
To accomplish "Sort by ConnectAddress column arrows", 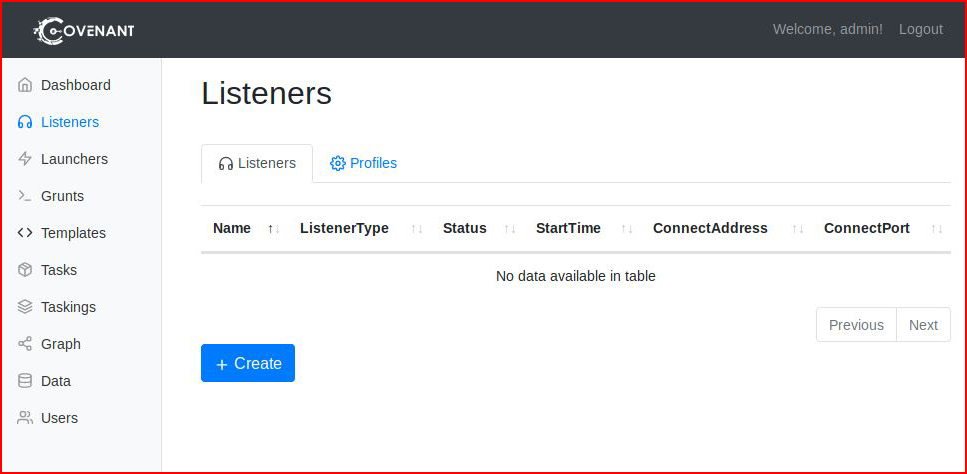I will (797, 229).
